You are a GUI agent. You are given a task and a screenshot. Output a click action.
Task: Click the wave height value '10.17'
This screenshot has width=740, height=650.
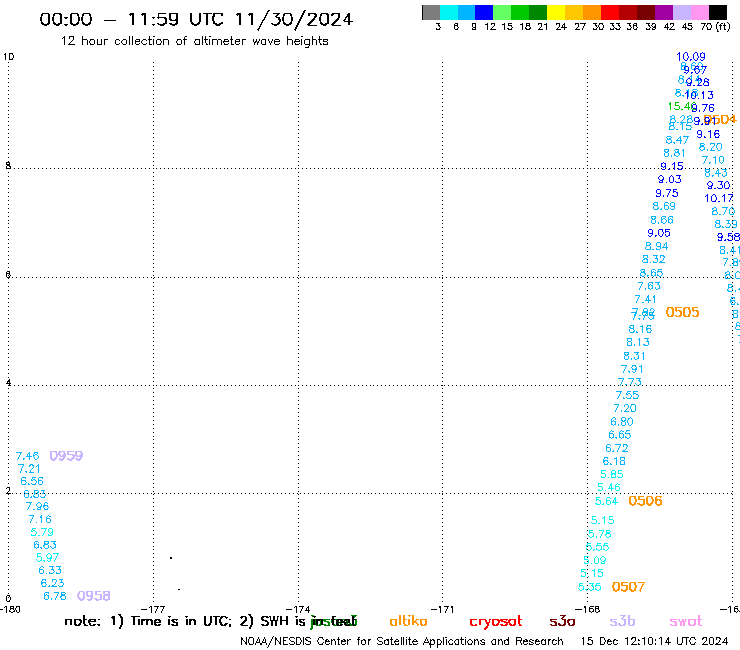(719, 198)
